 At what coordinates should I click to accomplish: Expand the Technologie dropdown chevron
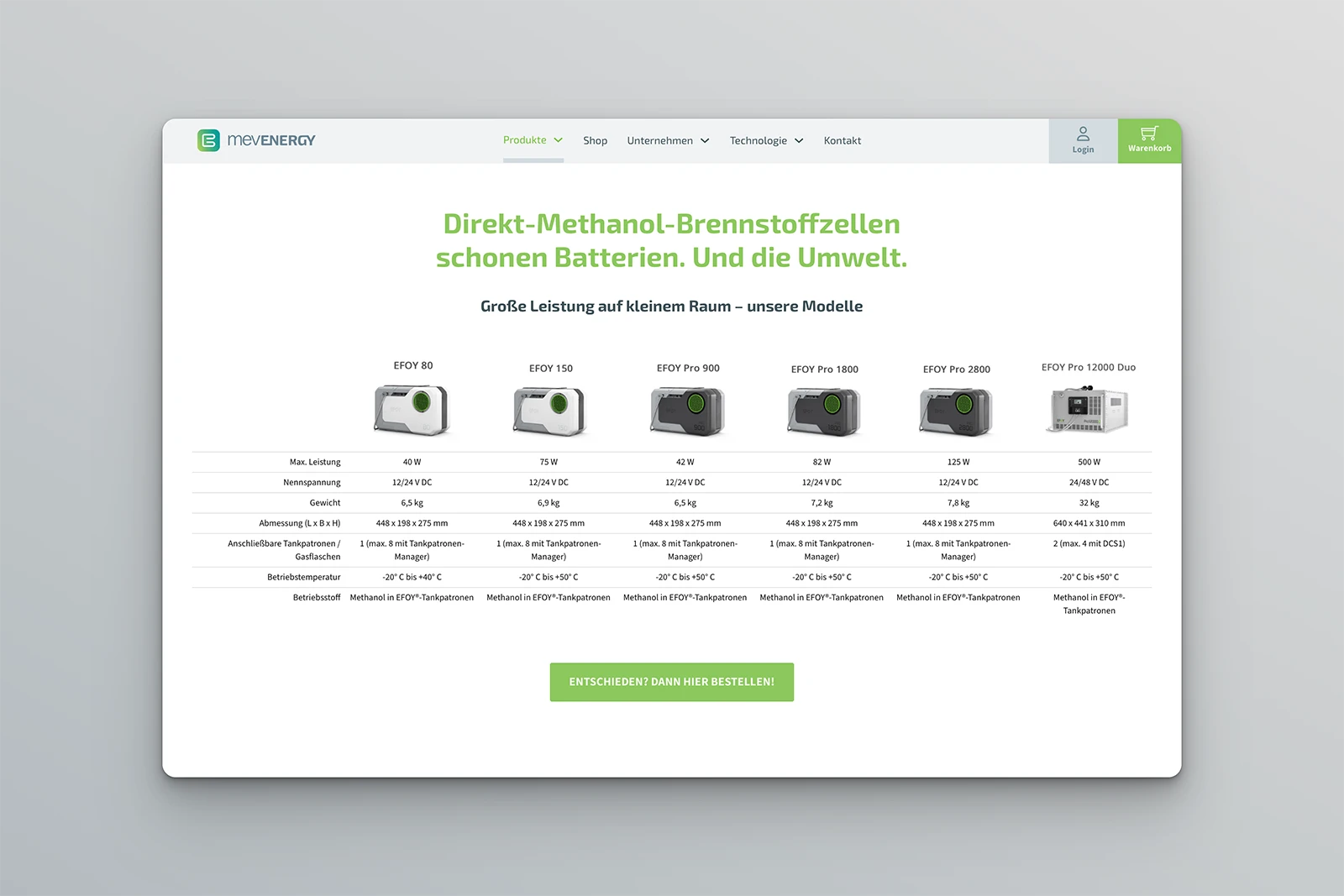point(799,141)
